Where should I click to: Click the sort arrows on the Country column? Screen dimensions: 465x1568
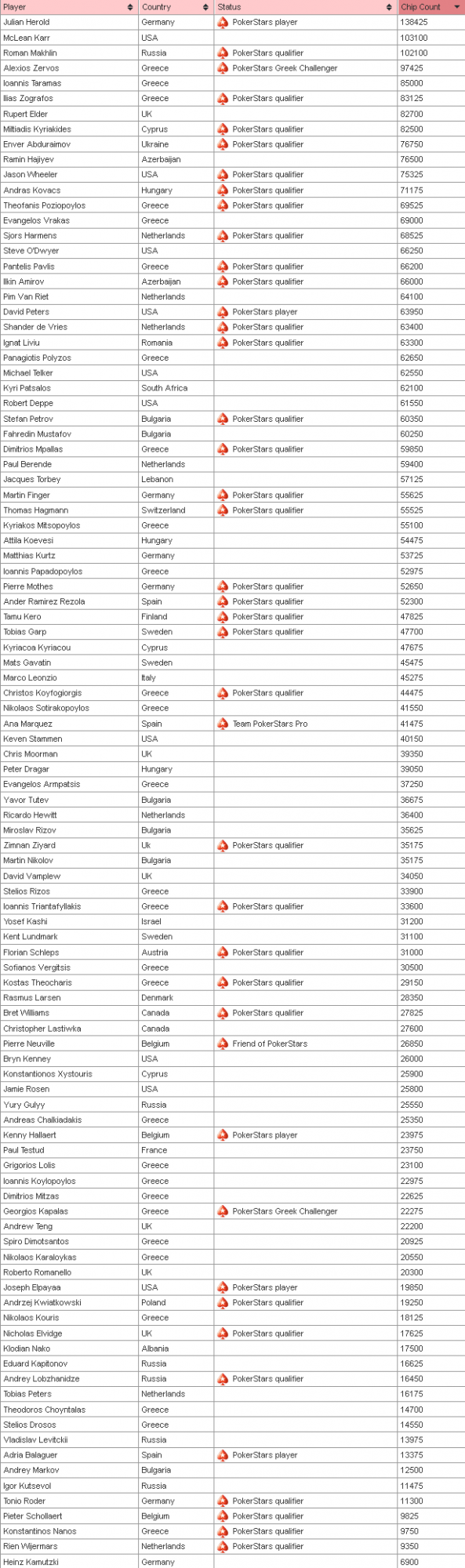click(x=205, y=6)
